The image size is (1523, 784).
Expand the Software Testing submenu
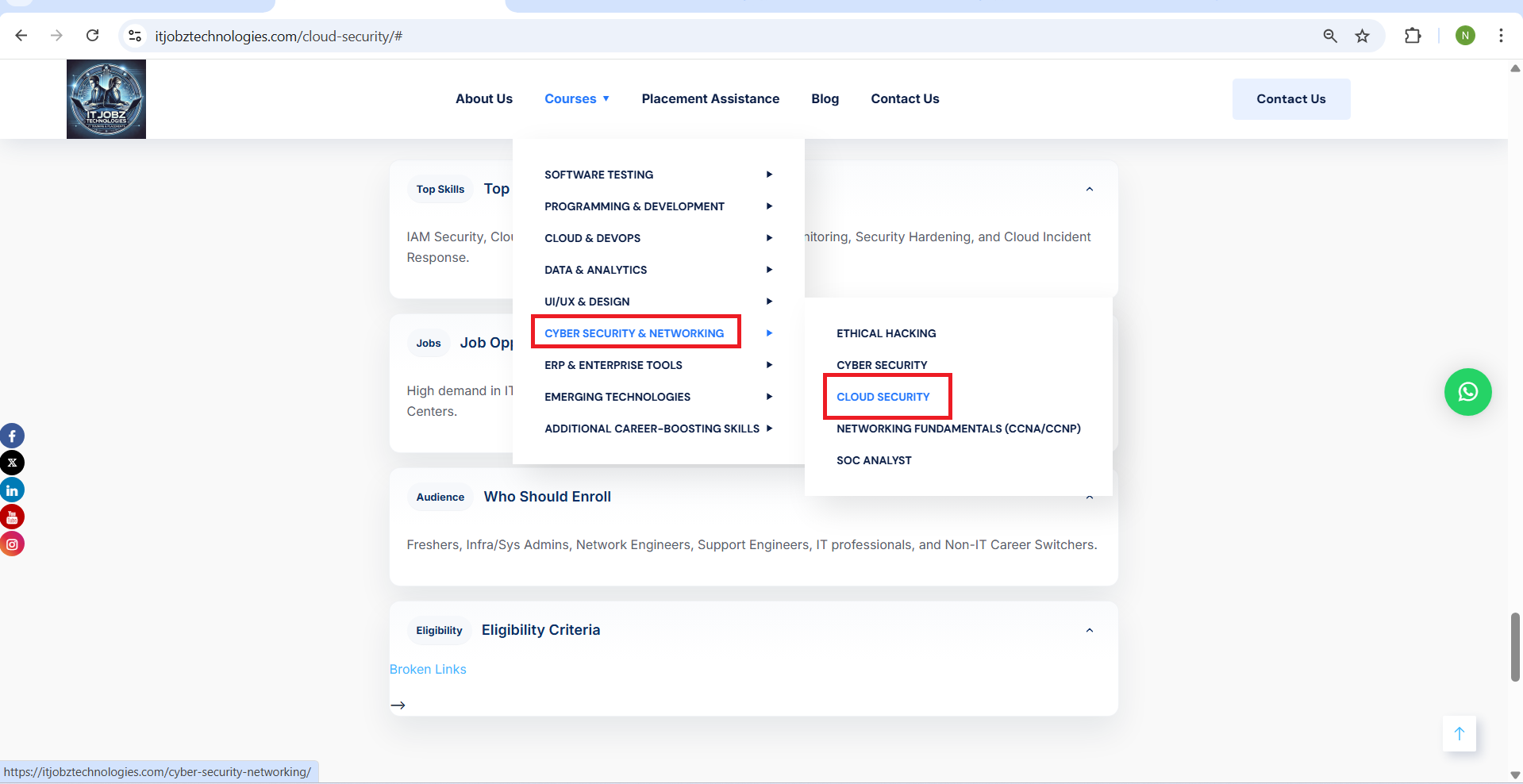[x=598, y=175]
